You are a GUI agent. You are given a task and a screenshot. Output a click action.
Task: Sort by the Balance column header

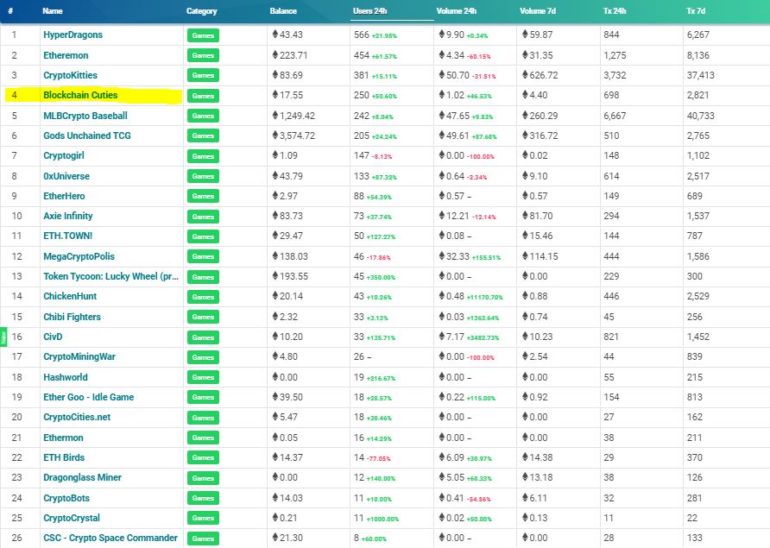click(x=283, y=11)
